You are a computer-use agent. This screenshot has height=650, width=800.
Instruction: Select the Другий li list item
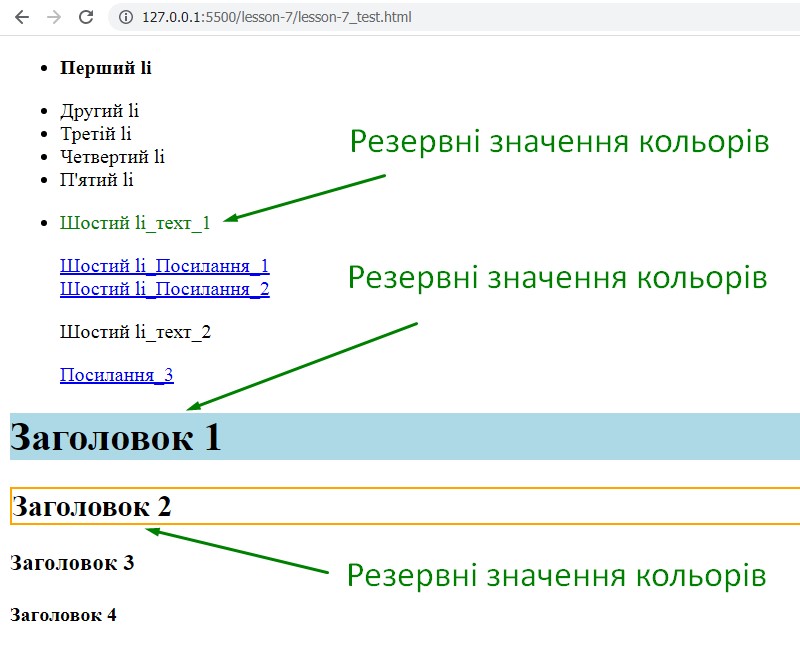99,111
